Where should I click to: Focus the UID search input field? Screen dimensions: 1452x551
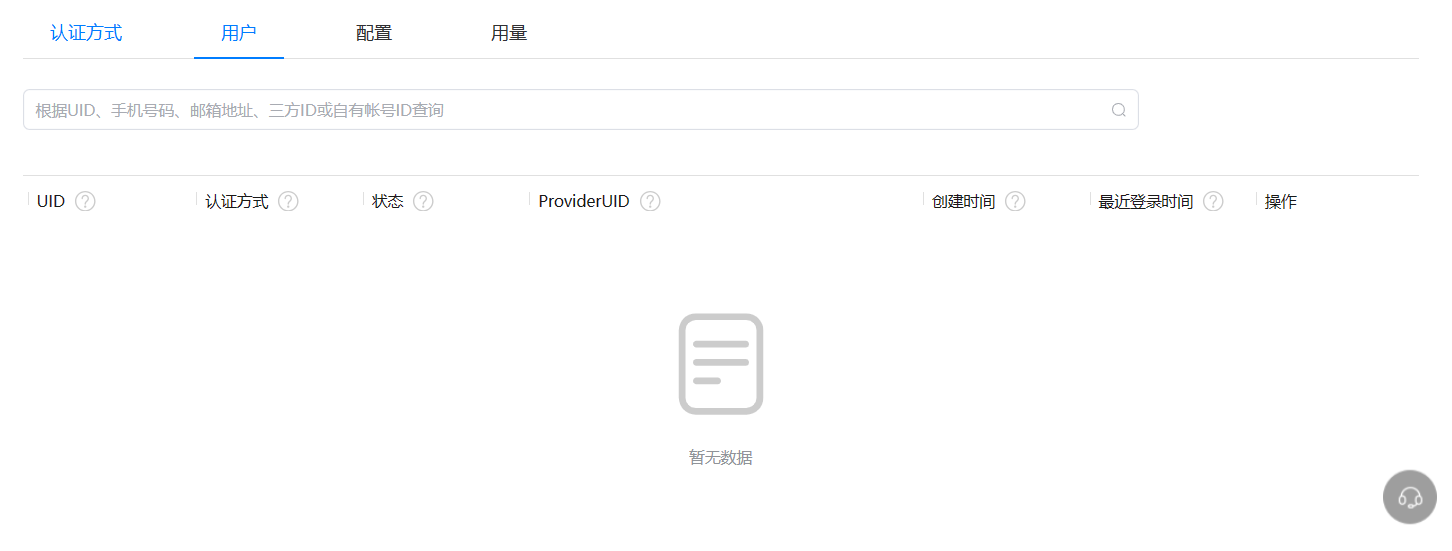click(x=580, y=110)
